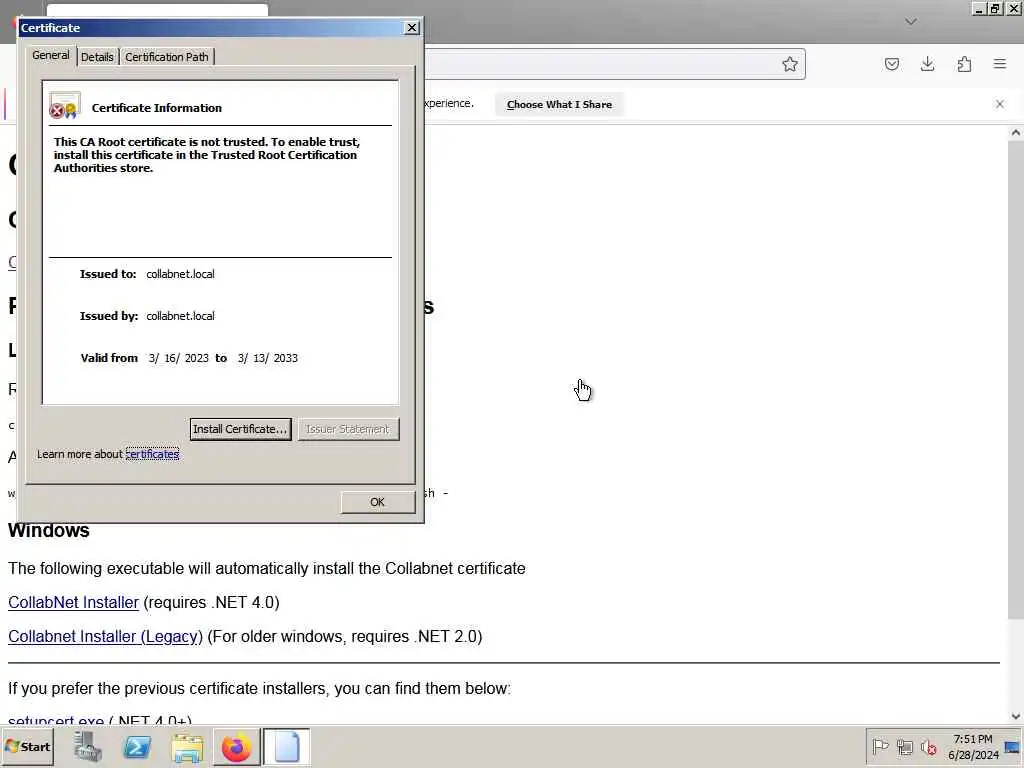
Task: Click valid-from date 3/16/2023
Action: (178, 358)
